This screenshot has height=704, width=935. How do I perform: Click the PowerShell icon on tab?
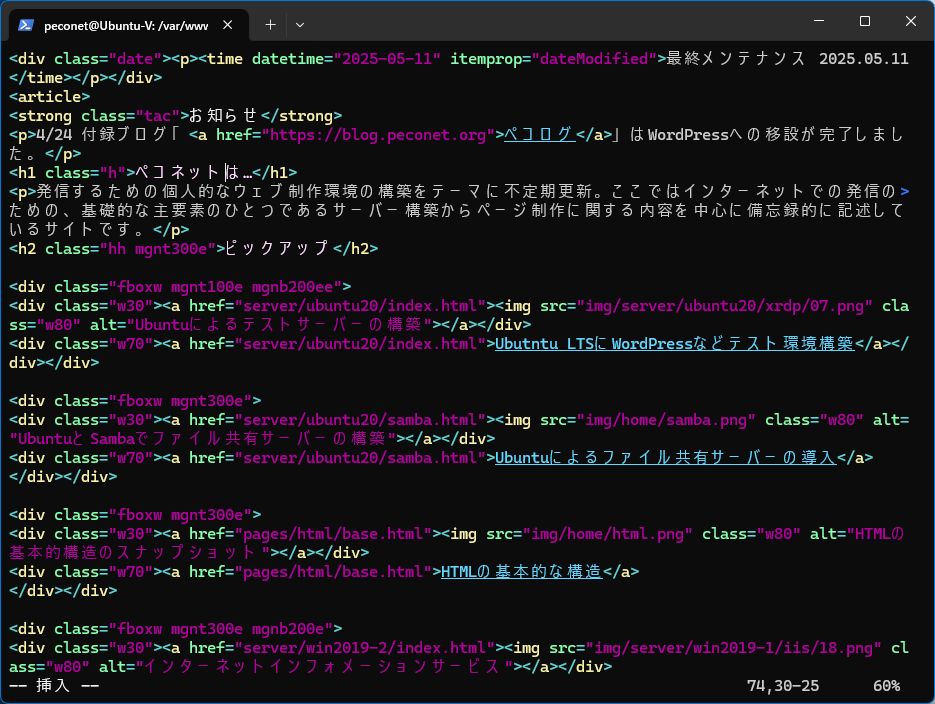coord(26,25)
